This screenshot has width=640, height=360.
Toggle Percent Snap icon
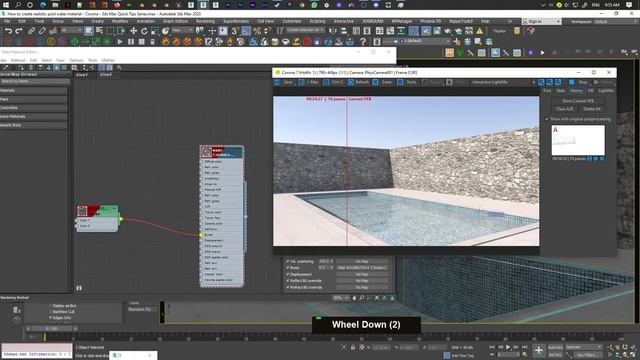[x=257, y=31]
